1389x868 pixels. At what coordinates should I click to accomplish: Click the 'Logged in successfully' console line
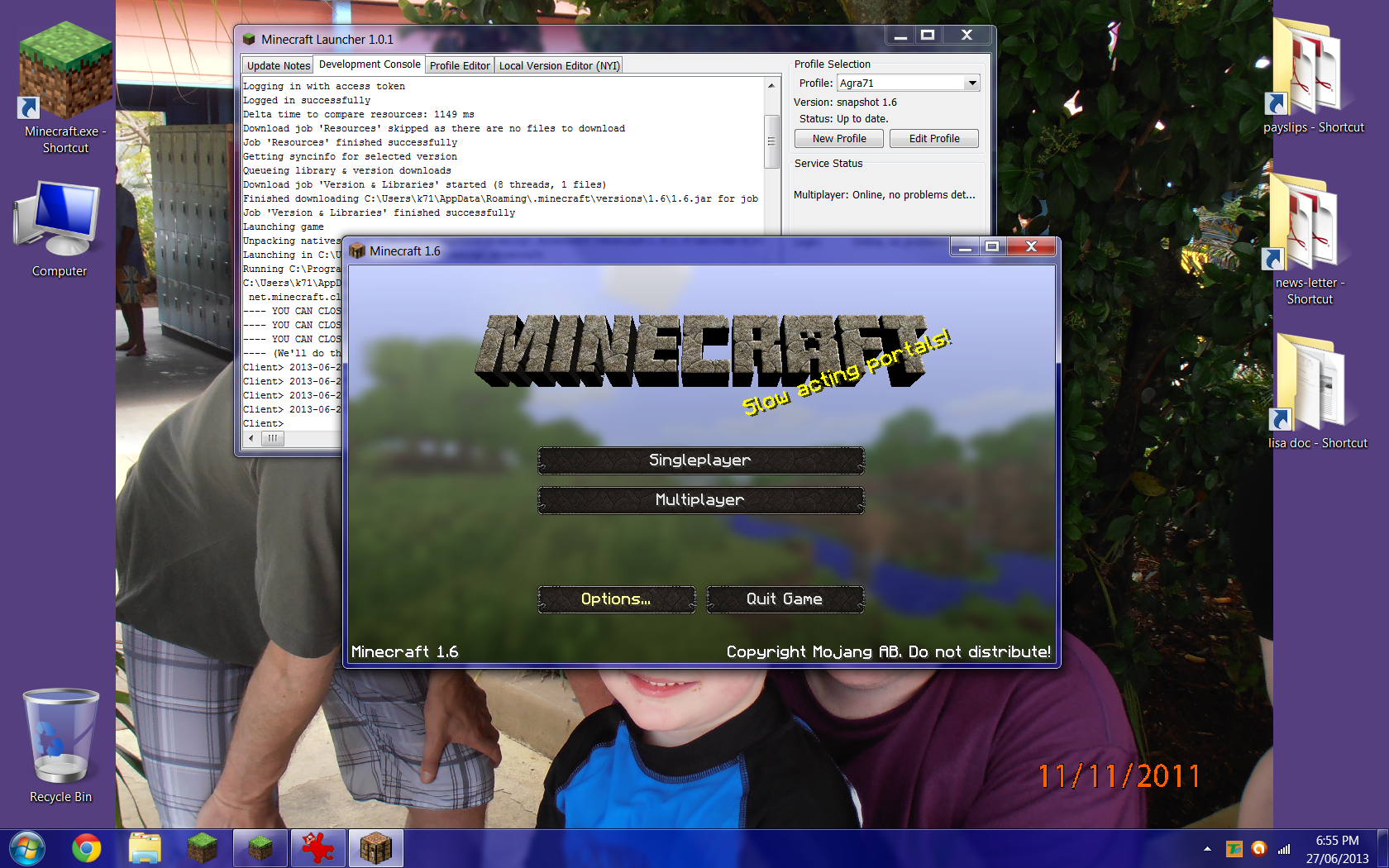[307, 100]
